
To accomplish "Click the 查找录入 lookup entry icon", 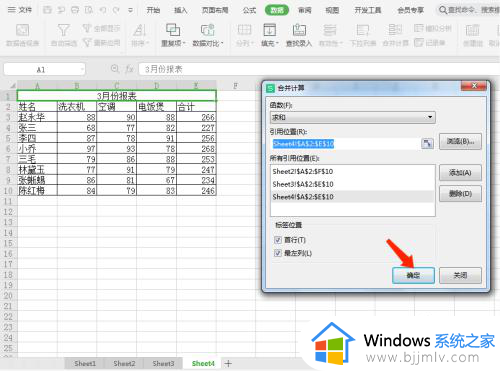I will pyautogui.click(x=299, y=35).
